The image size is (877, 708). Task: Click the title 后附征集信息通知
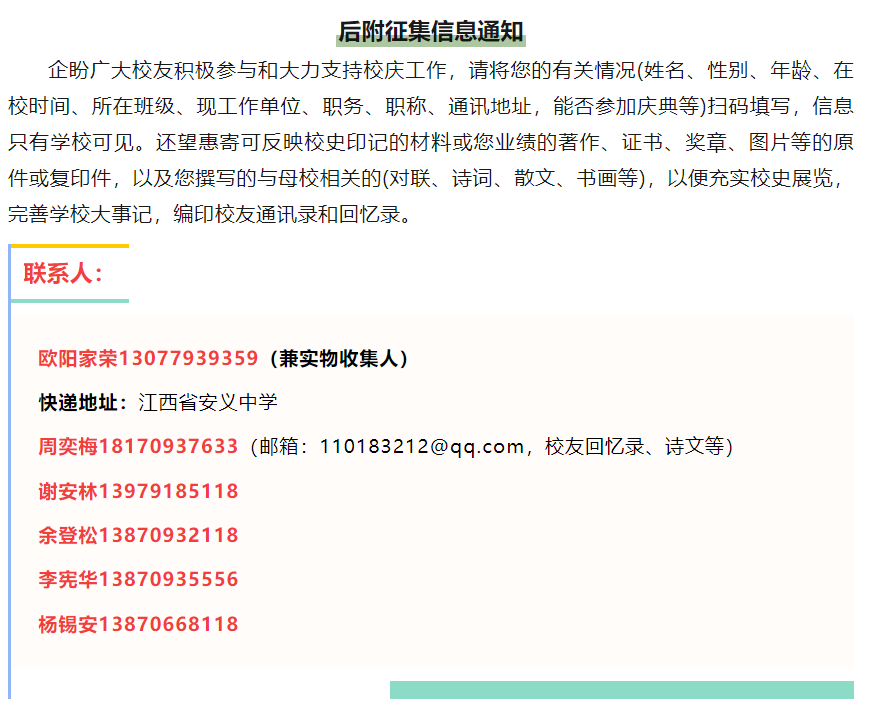431,31
